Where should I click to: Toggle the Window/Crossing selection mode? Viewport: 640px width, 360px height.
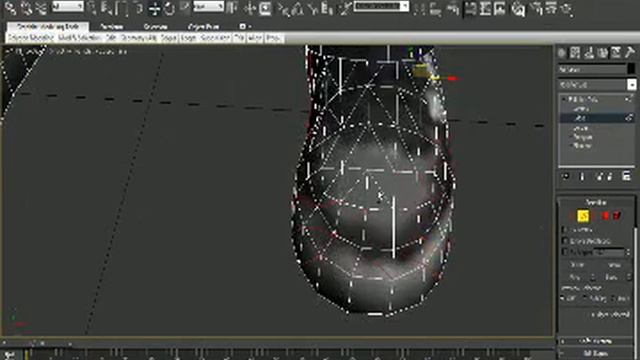pyautogui.click(x=139, y=8)
